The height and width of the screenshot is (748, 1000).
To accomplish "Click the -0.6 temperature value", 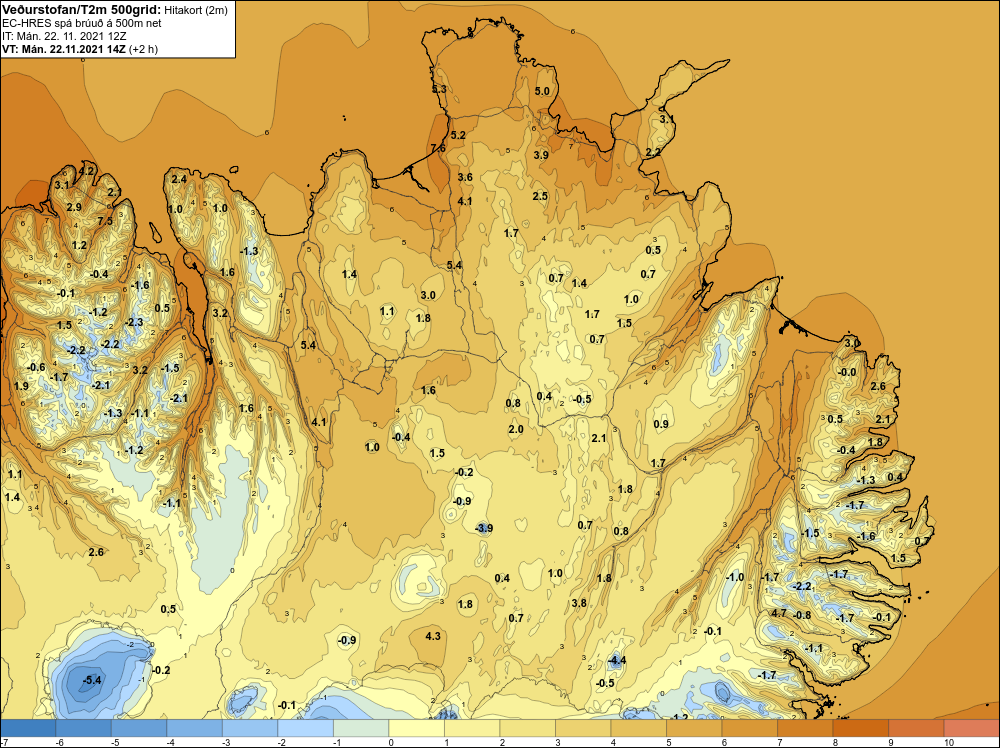I will pyautogui.click(x=37, y=367).
